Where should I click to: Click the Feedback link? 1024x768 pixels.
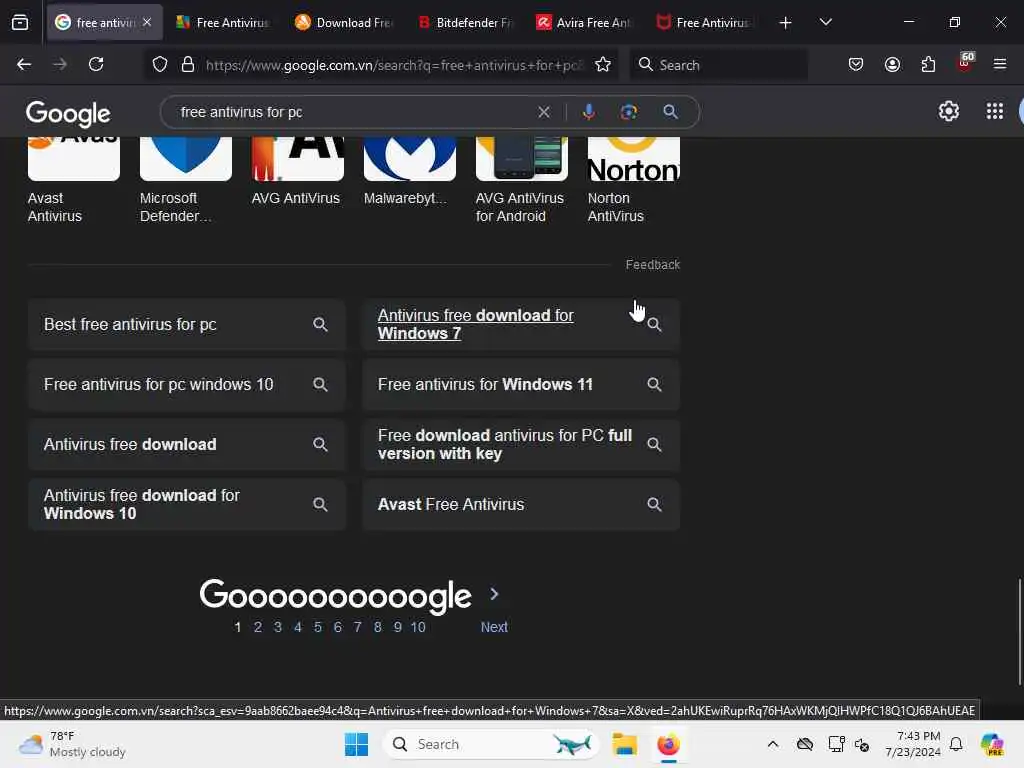652,264
